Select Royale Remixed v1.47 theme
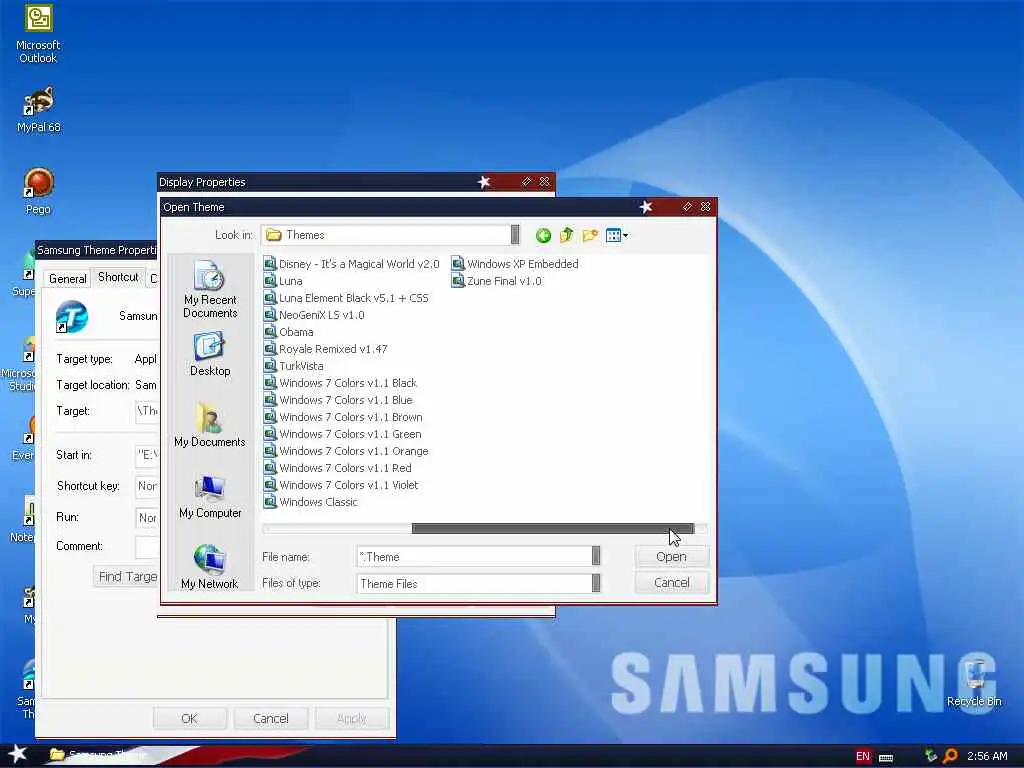The height and width of the screenshot is (768, 1024). pos(326,349)
